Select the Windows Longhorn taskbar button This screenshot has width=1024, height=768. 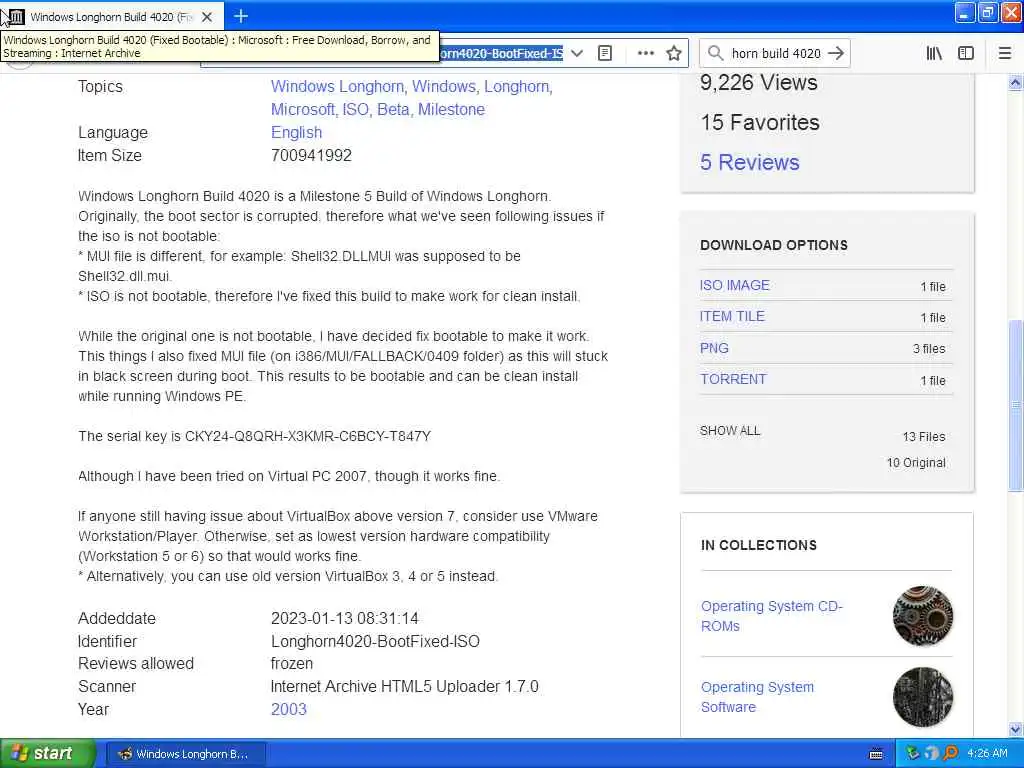pyautogui.click(x=186, y=754)
